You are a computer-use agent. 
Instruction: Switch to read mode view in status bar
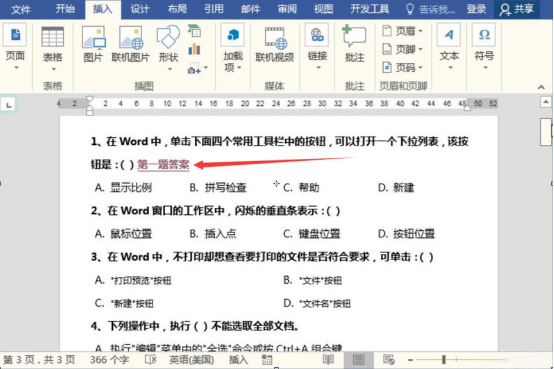point(328,360)
